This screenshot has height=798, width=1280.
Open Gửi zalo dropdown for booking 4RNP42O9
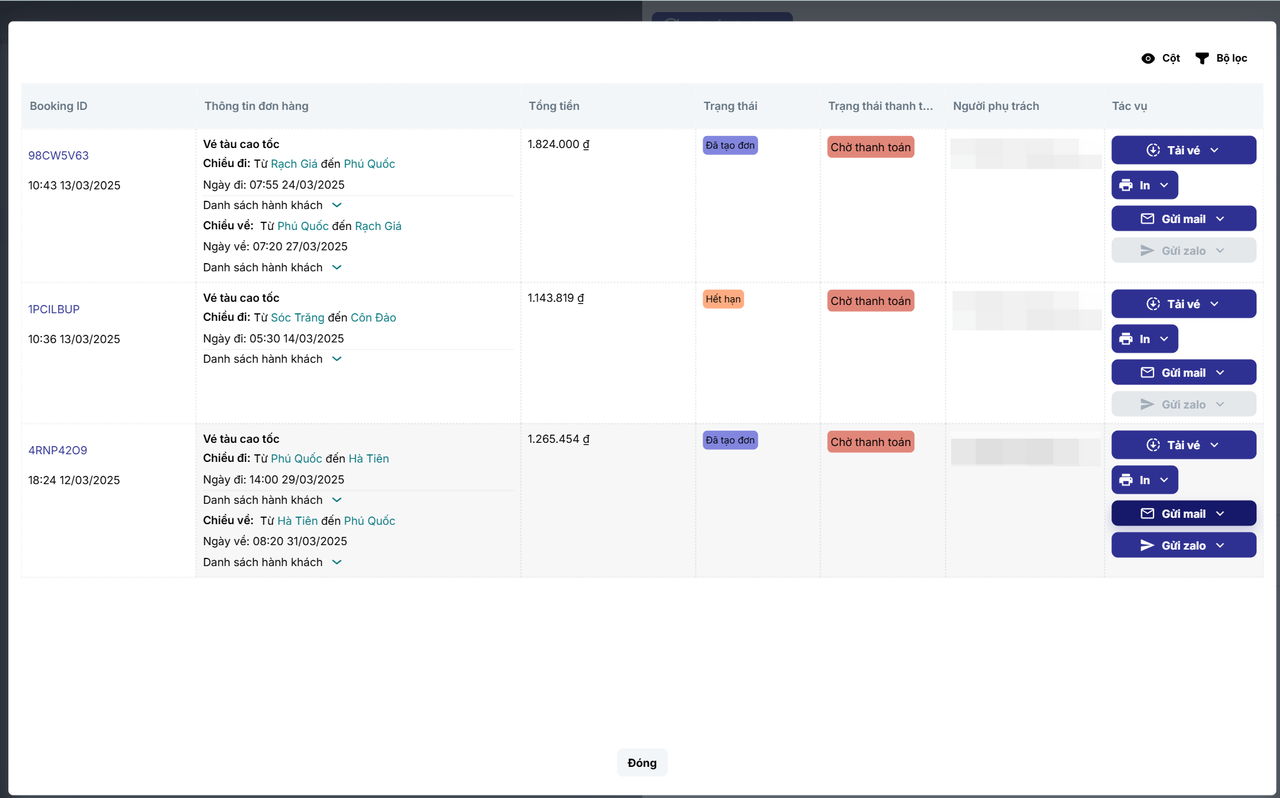1184,546
